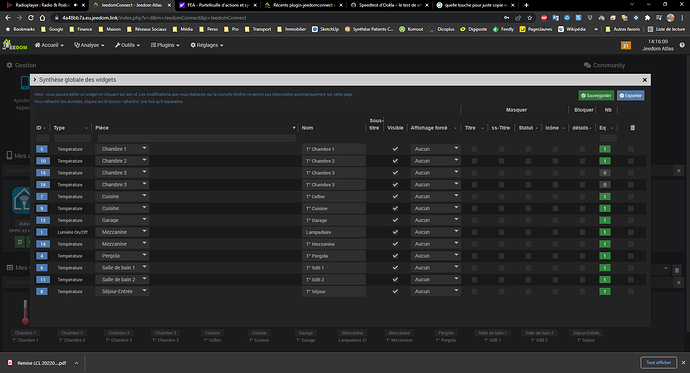Click the Jeedom logo icon

[15, 45]
